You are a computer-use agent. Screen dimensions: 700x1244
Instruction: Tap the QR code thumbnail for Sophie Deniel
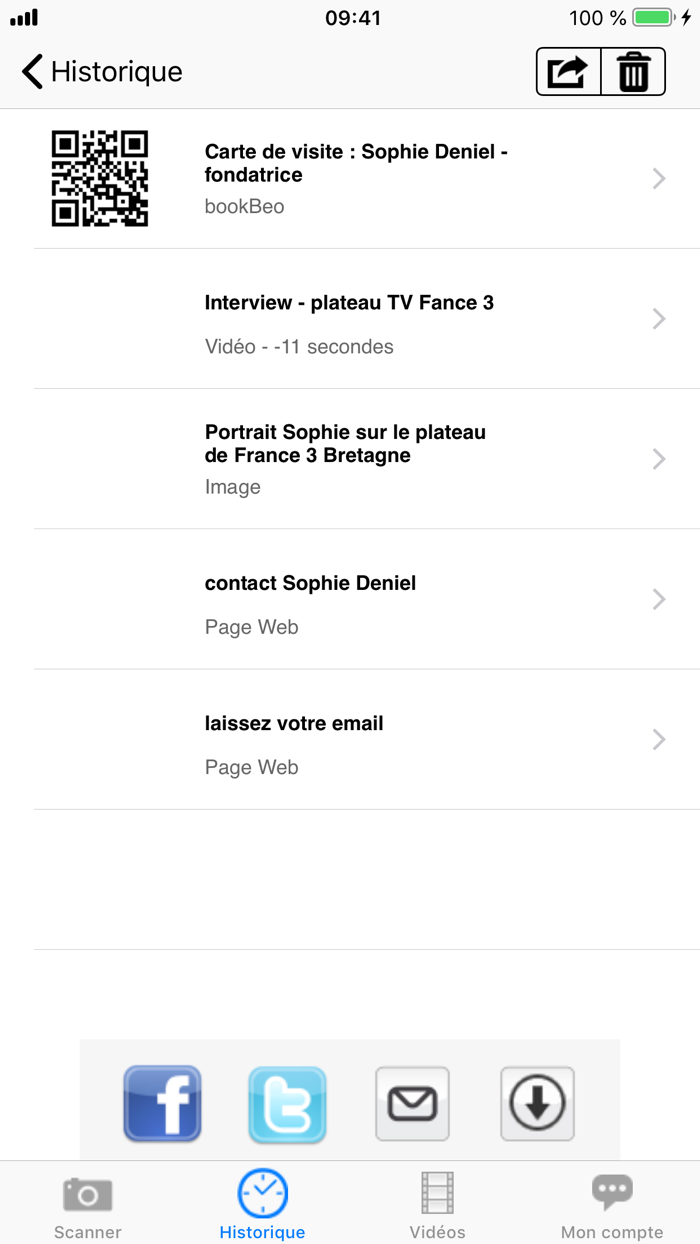[x=100, y=178]
